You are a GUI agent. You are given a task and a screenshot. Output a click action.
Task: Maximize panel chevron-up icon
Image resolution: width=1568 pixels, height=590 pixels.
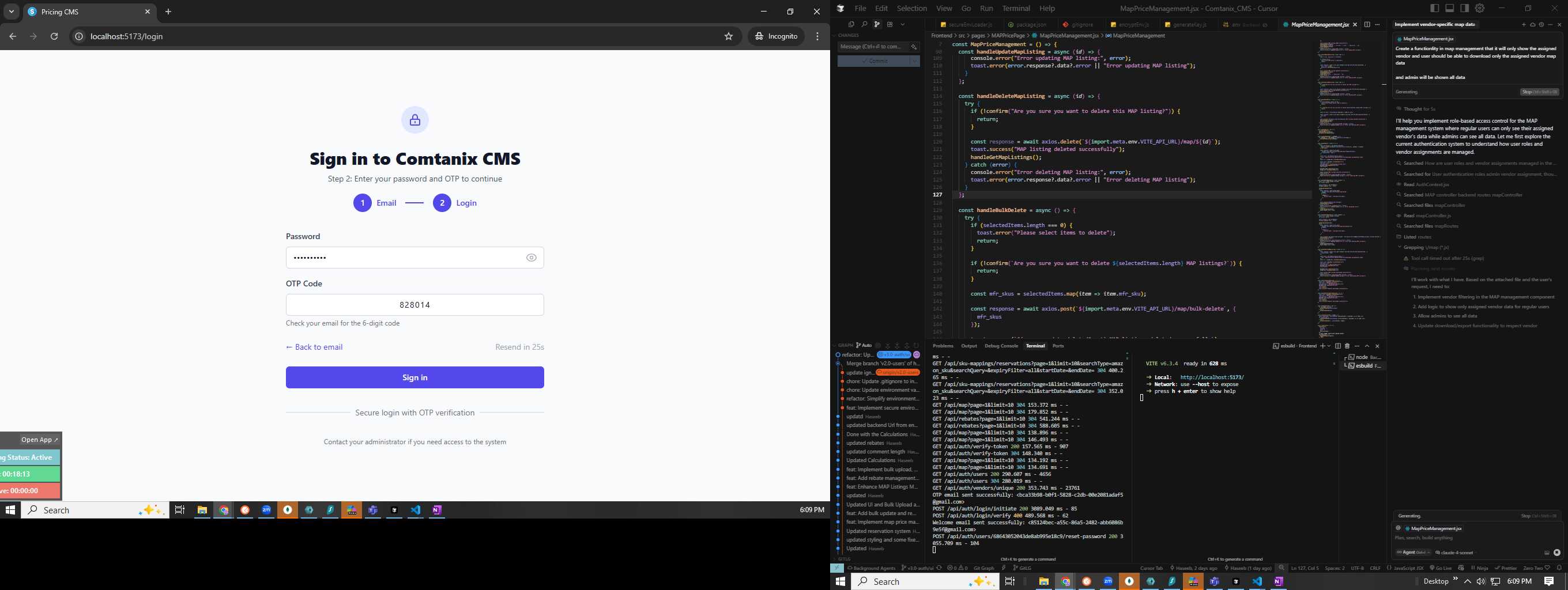coord(1366,346)
